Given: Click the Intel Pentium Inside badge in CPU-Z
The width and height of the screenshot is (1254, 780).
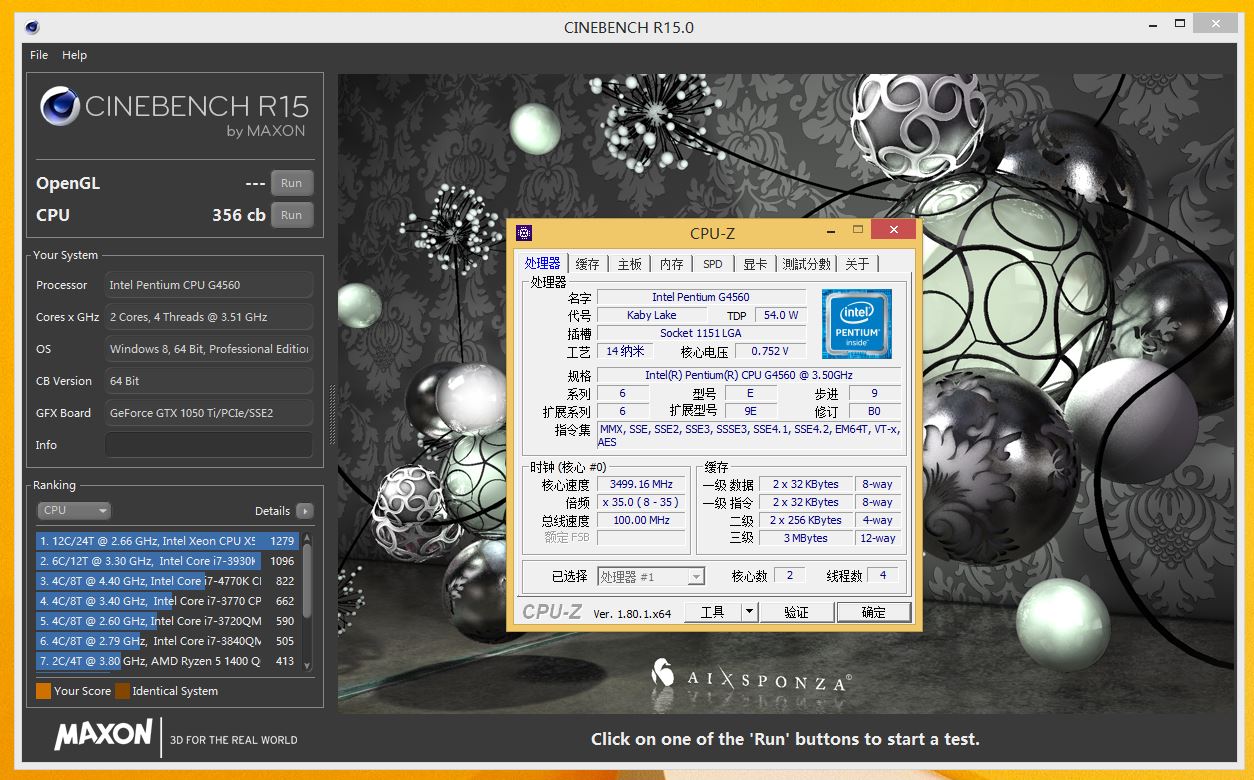Looking at the screenshot, I should point(856,324).
